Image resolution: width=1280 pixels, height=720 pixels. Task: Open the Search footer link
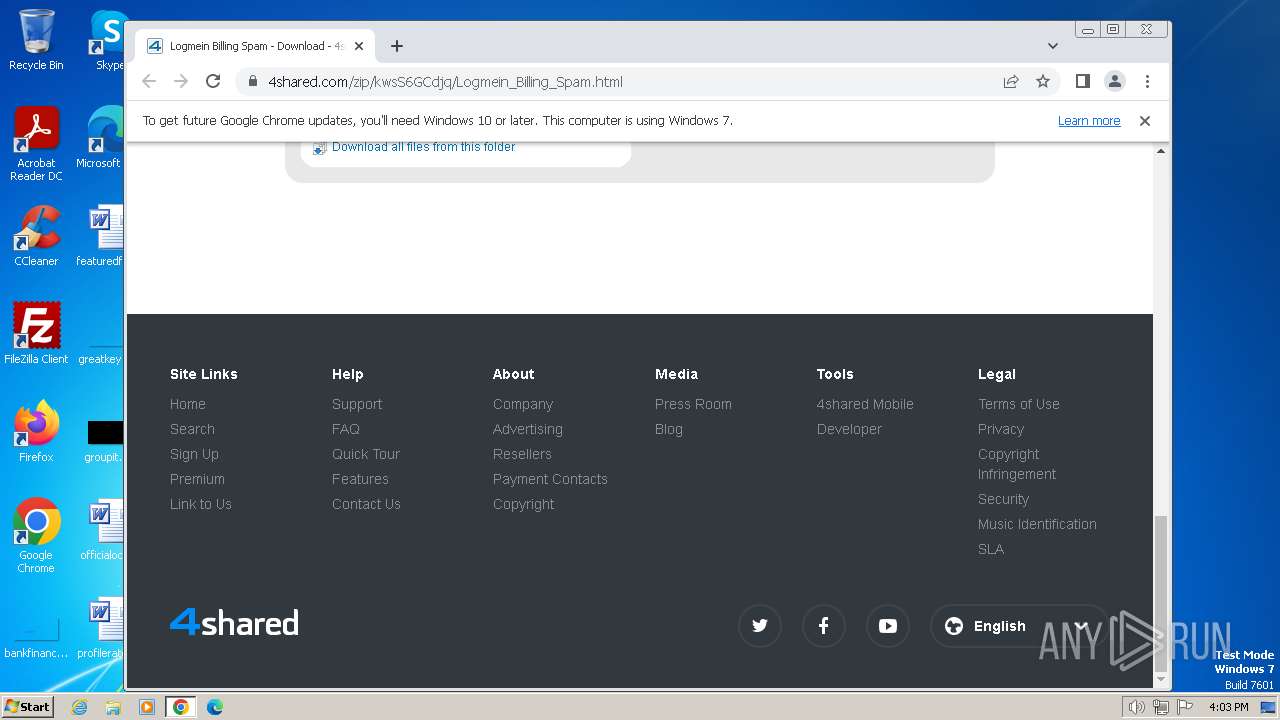(192, 429)
